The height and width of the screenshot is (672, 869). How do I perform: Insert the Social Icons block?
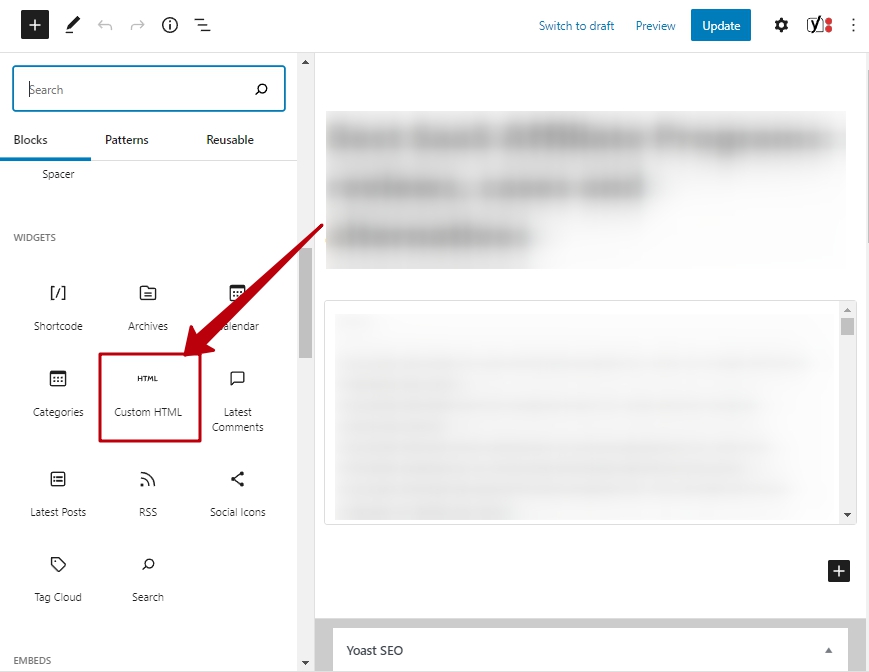tap(238, 493)
